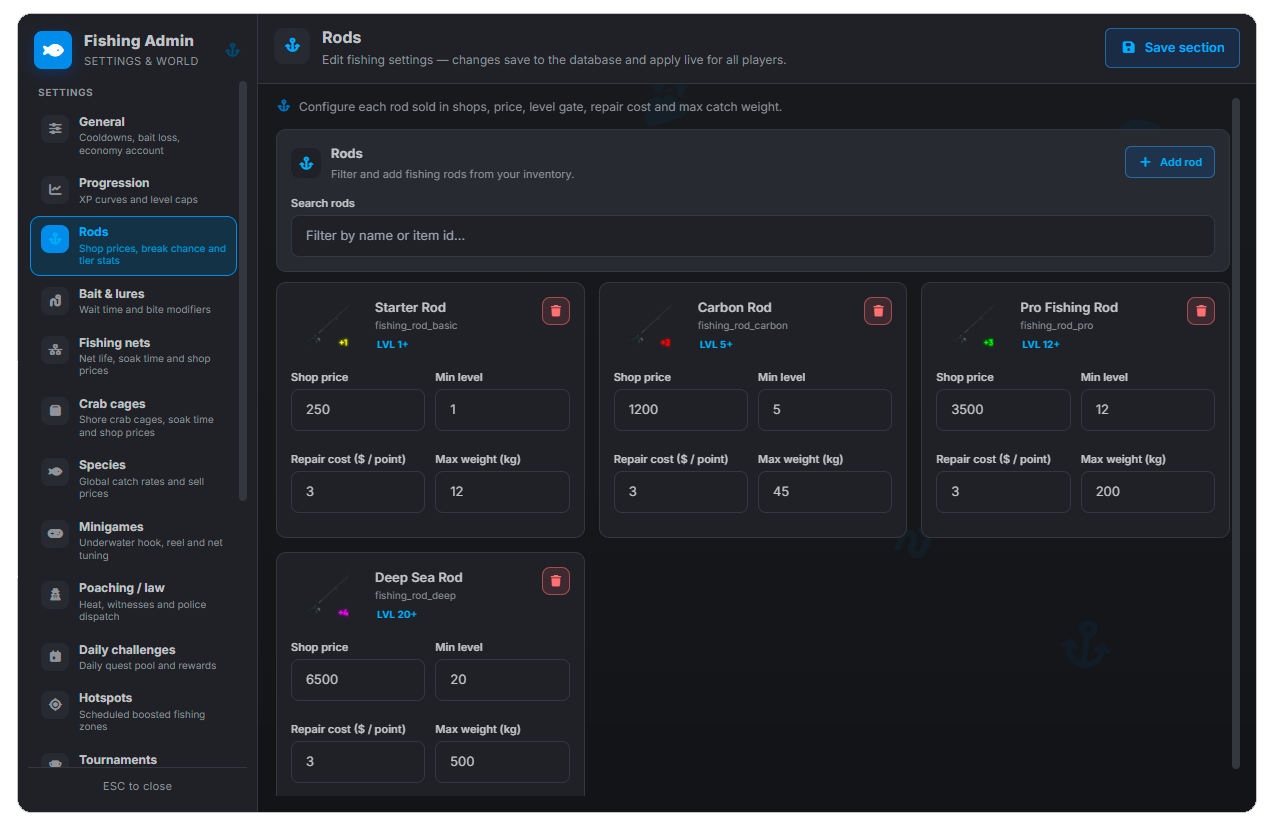Click the Minigames gamepad icon
The image size is (1267, 824).
(55, 534)
